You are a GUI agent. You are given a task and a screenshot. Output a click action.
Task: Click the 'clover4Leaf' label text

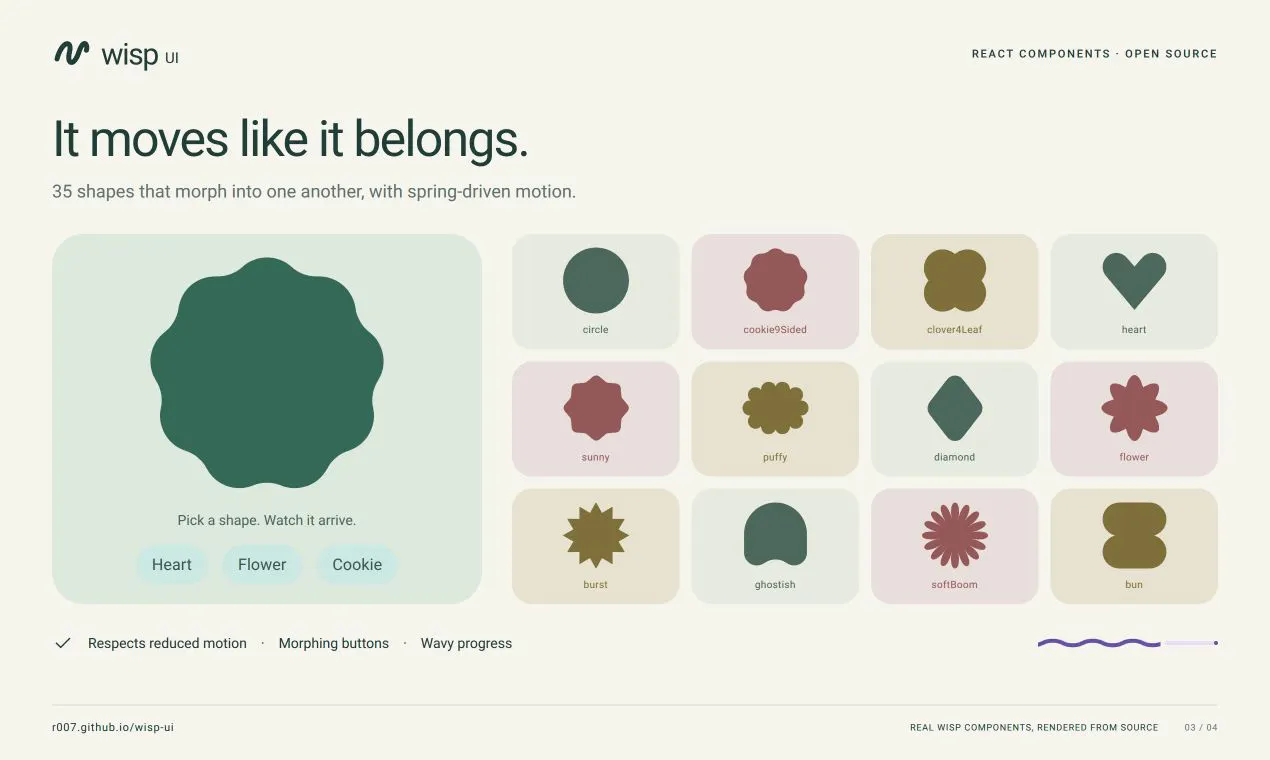pos(955,329)
